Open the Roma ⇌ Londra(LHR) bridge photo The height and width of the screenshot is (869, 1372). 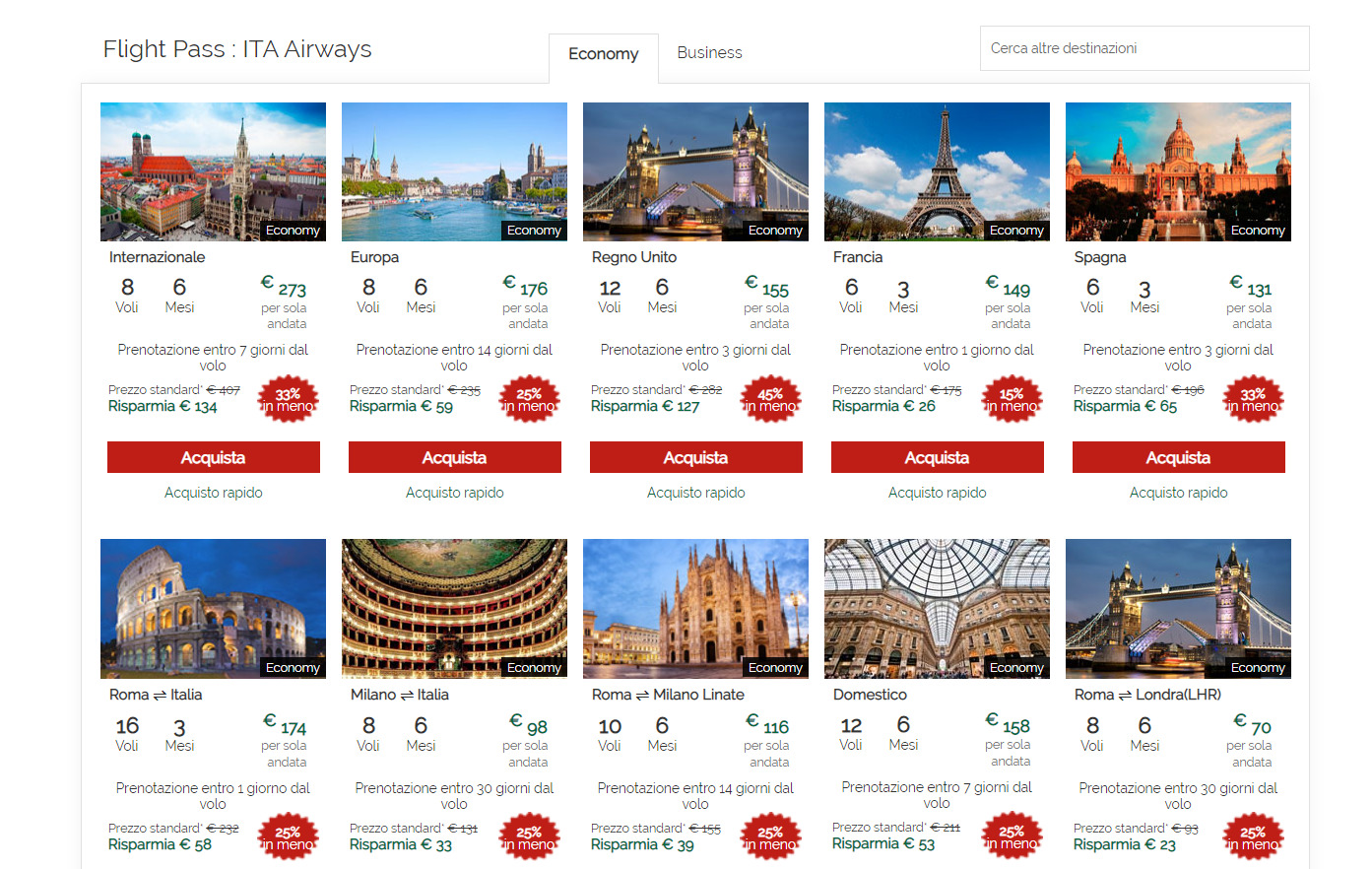[x=1178, y=609]
